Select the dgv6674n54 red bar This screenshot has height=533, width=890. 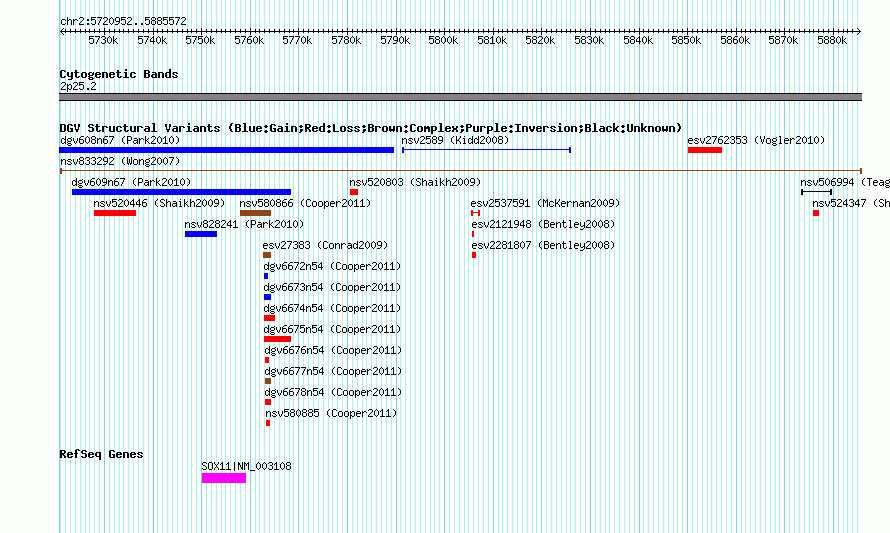click(x=270, y=318)
